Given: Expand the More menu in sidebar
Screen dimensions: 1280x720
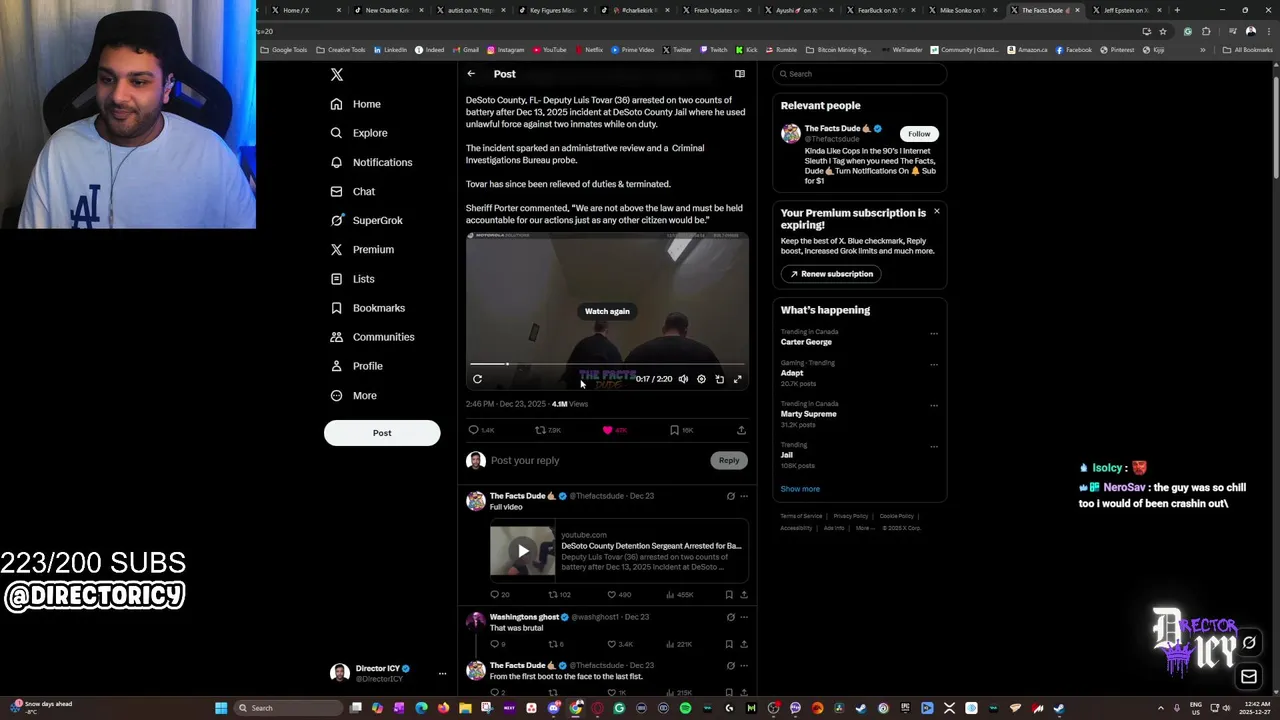Looking at the screenshot, I should click(353, 395).
